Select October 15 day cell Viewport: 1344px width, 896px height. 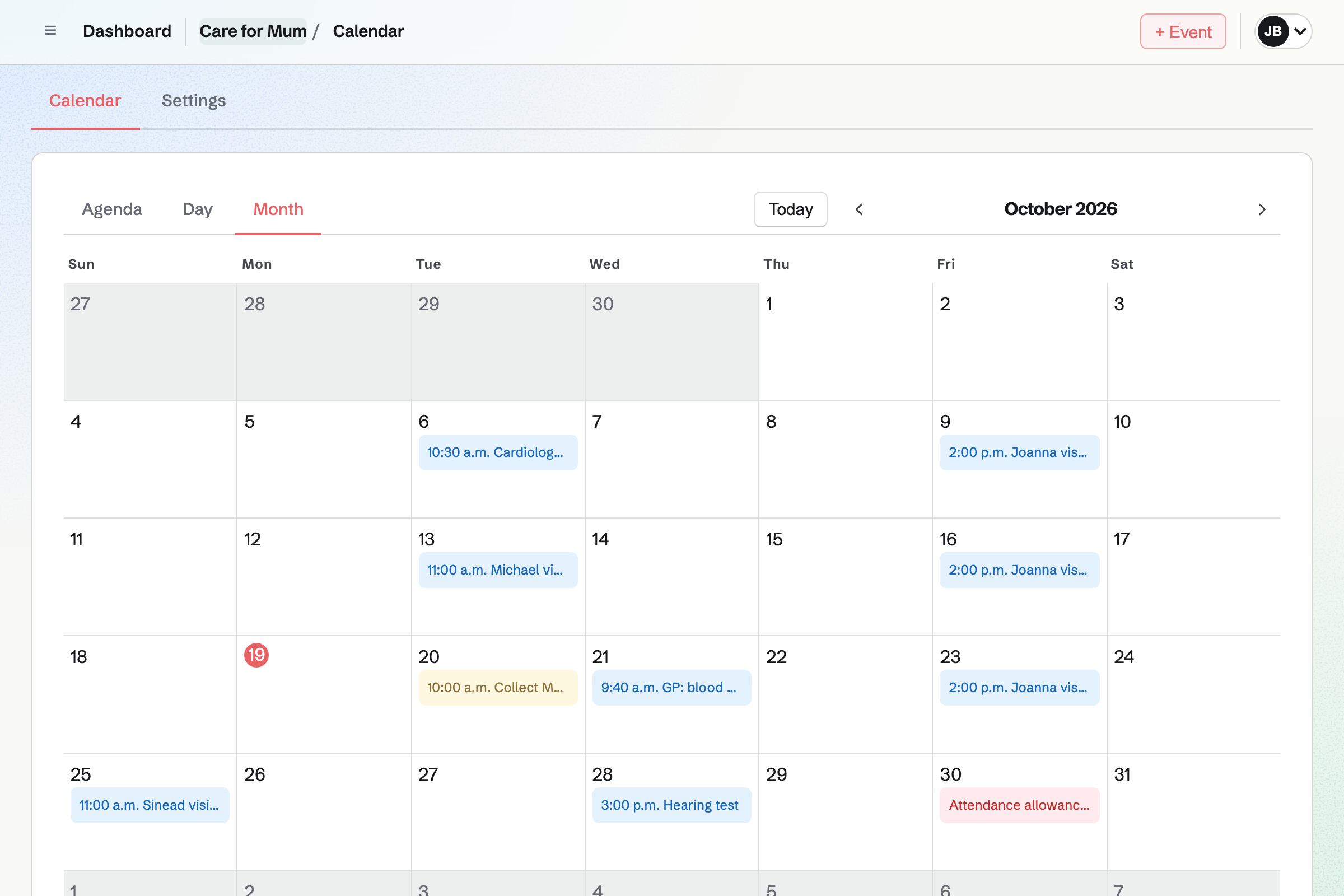(845, 577)
